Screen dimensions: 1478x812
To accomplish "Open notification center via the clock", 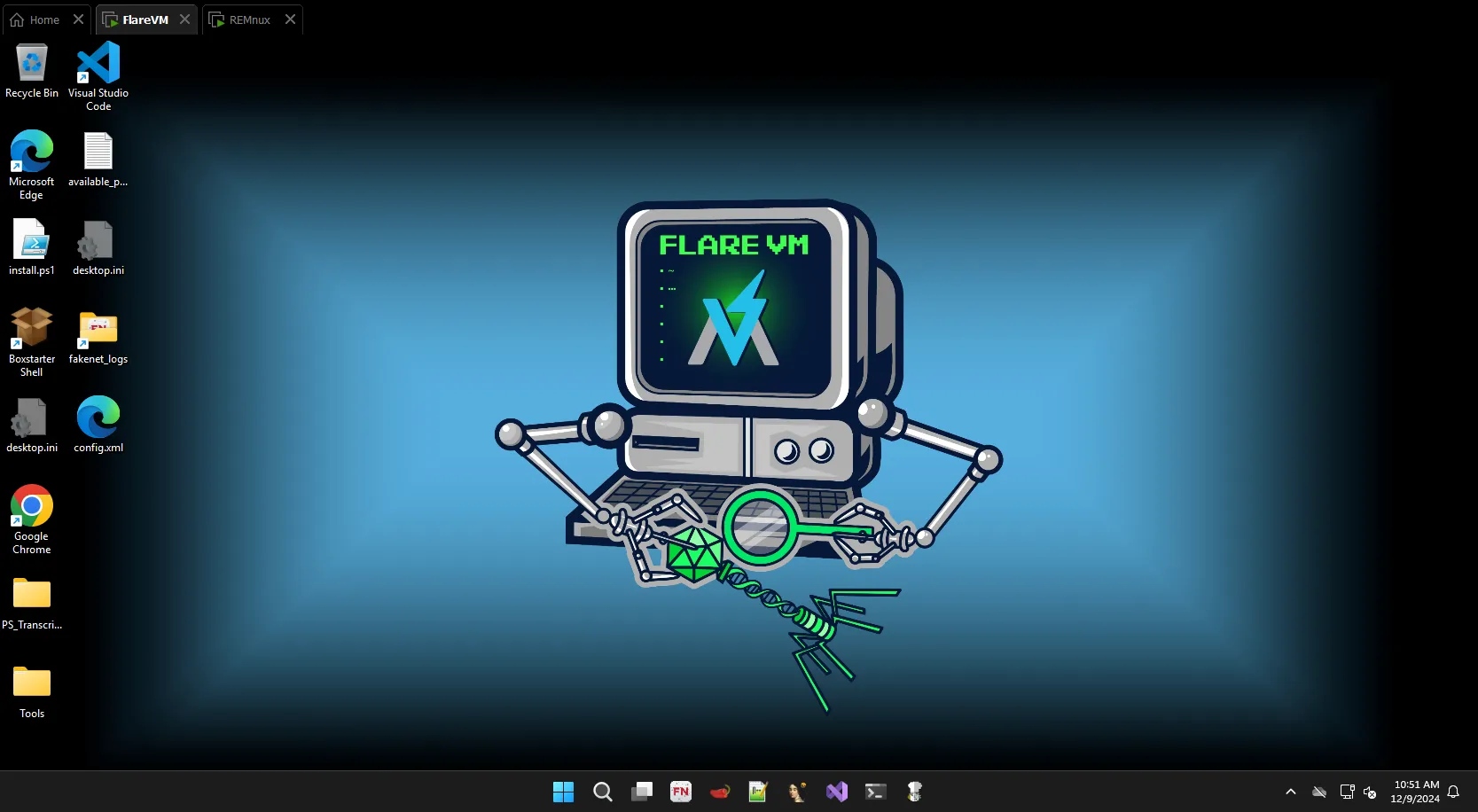I will click(1416, 792).
